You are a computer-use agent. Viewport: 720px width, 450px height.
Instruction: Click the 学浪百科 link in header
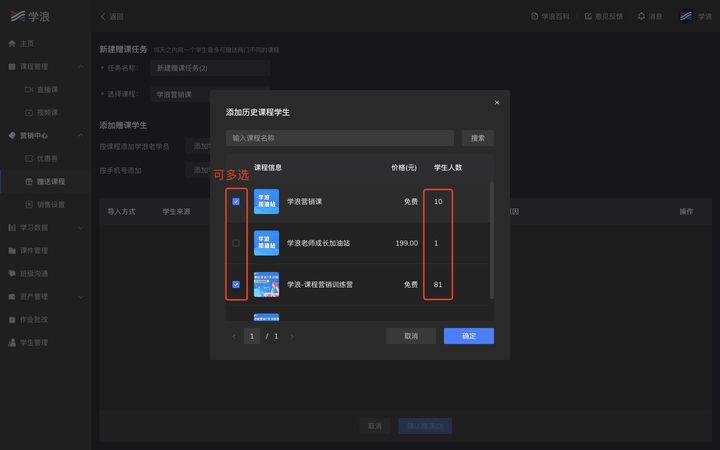pos(556,17)
